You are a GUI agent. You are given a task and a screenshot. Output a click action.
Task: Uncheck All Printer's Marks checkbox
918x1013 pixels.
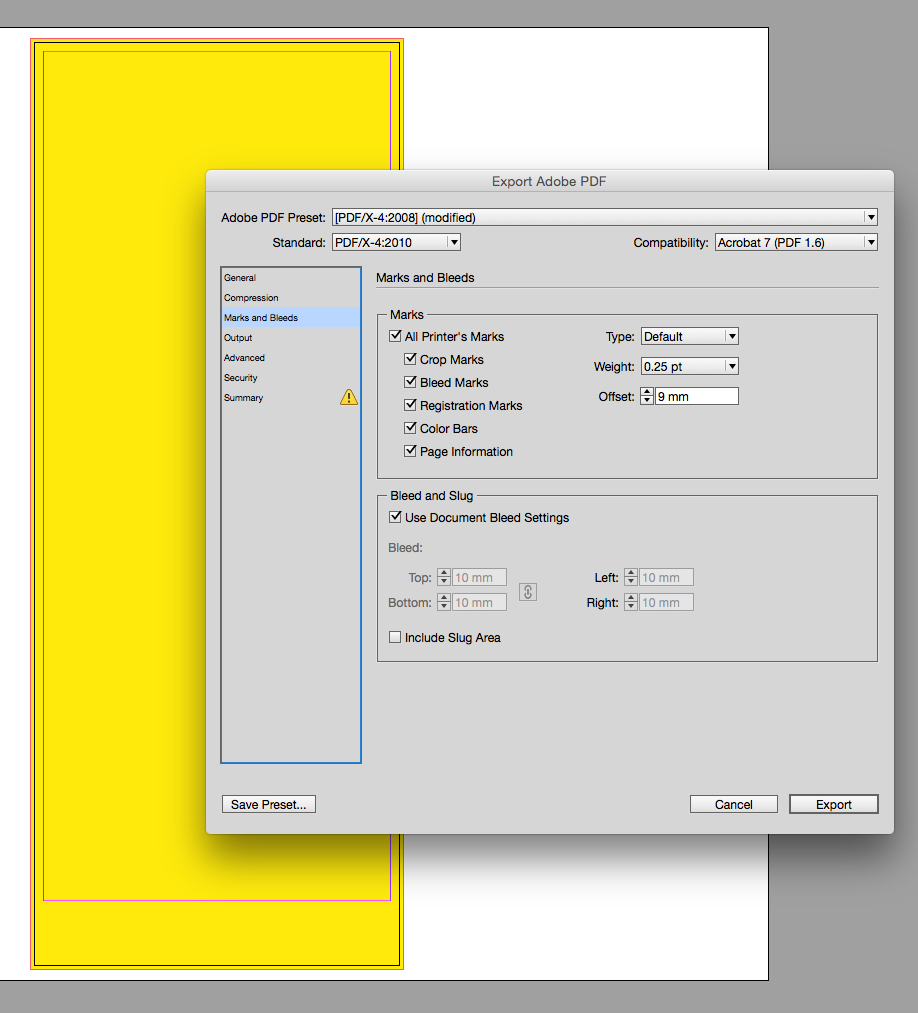(395, 336)
